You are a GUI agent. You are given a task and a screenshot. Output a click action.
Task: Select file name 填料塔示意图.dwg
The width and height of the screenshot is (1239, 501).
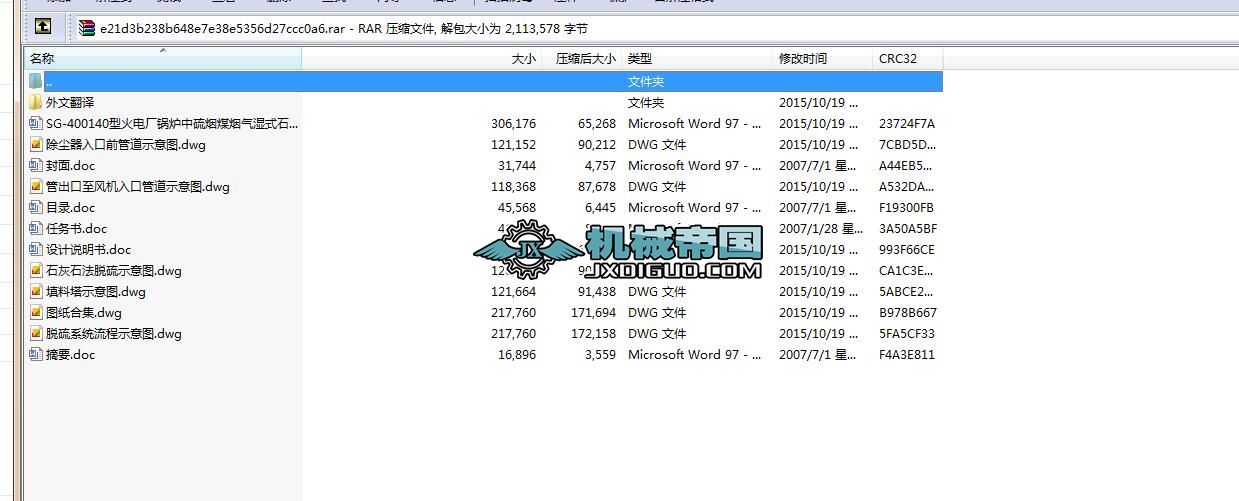coord(96,291)
